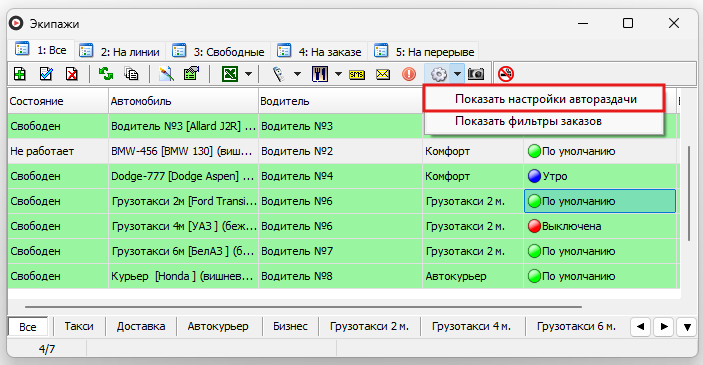Switch to tab 4: На заказе

[x=319, y=51]
